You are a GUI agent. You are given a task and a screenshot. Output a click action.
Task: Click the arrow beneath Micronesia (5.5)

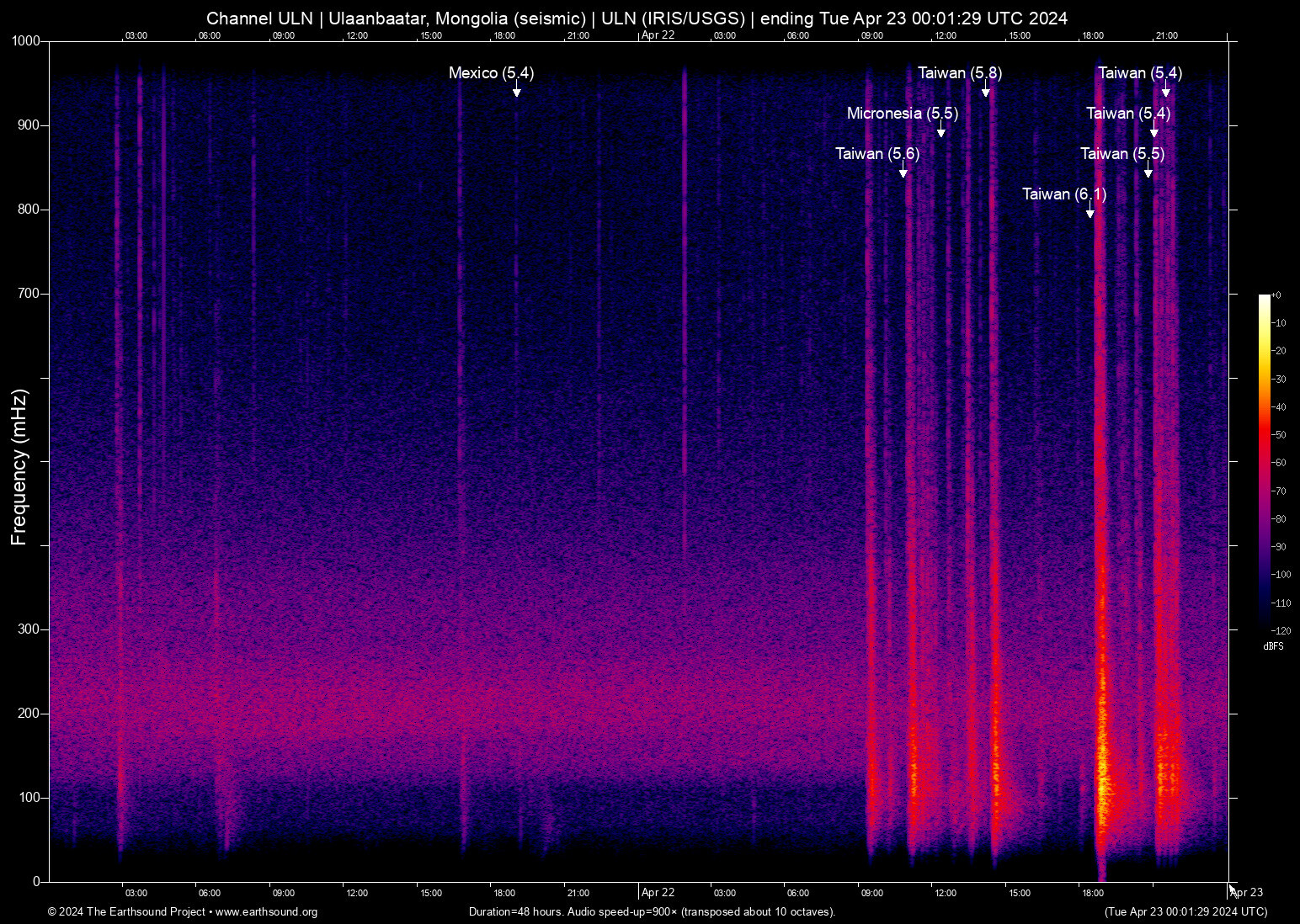coord(940,131)
